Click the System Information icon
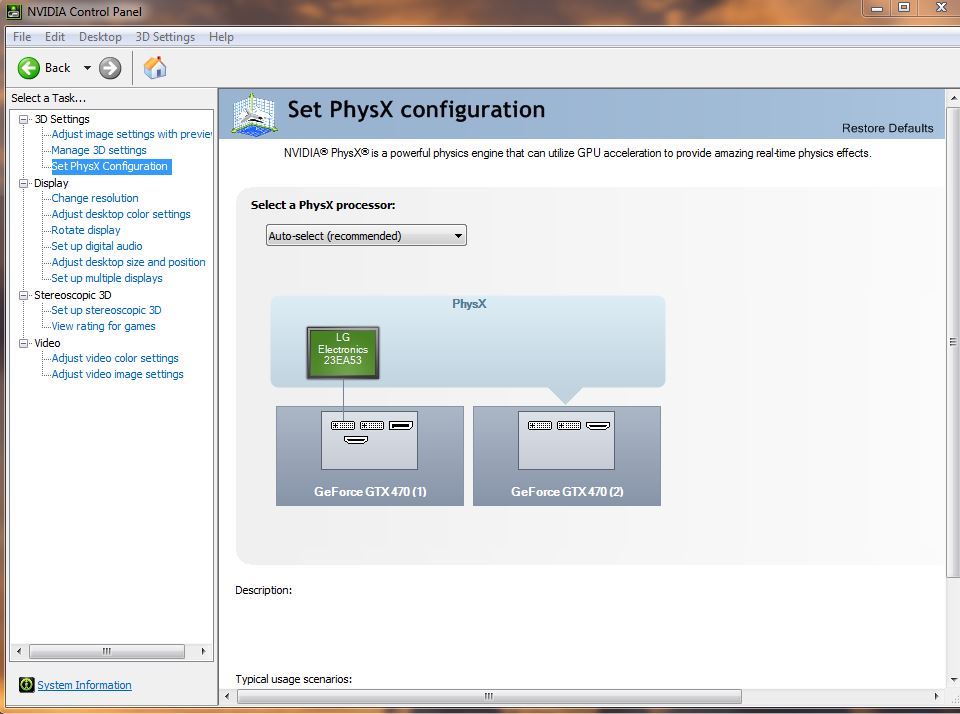 tap(26, 685)
